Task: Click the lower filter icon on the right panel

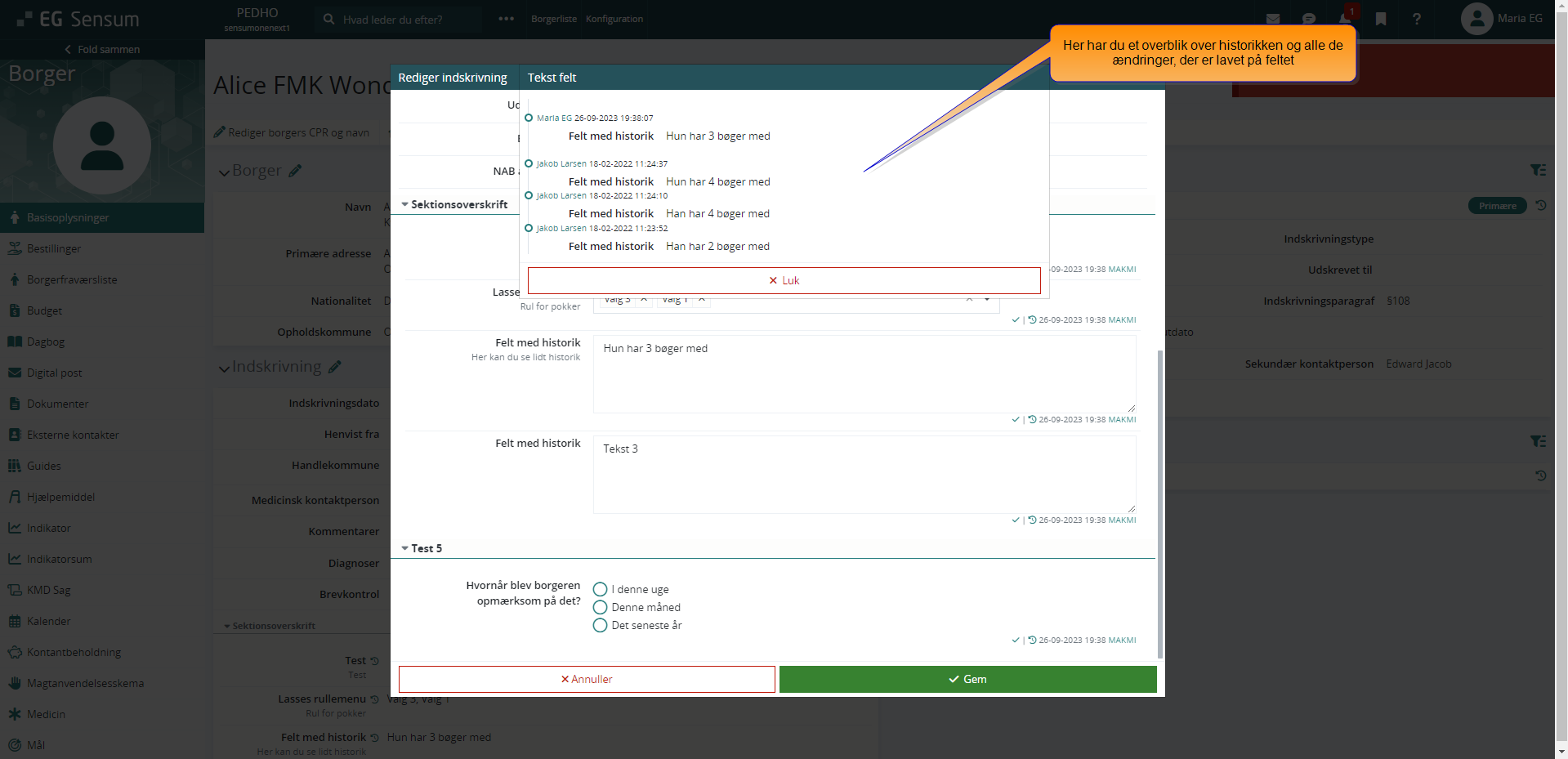Action: 1538,441
